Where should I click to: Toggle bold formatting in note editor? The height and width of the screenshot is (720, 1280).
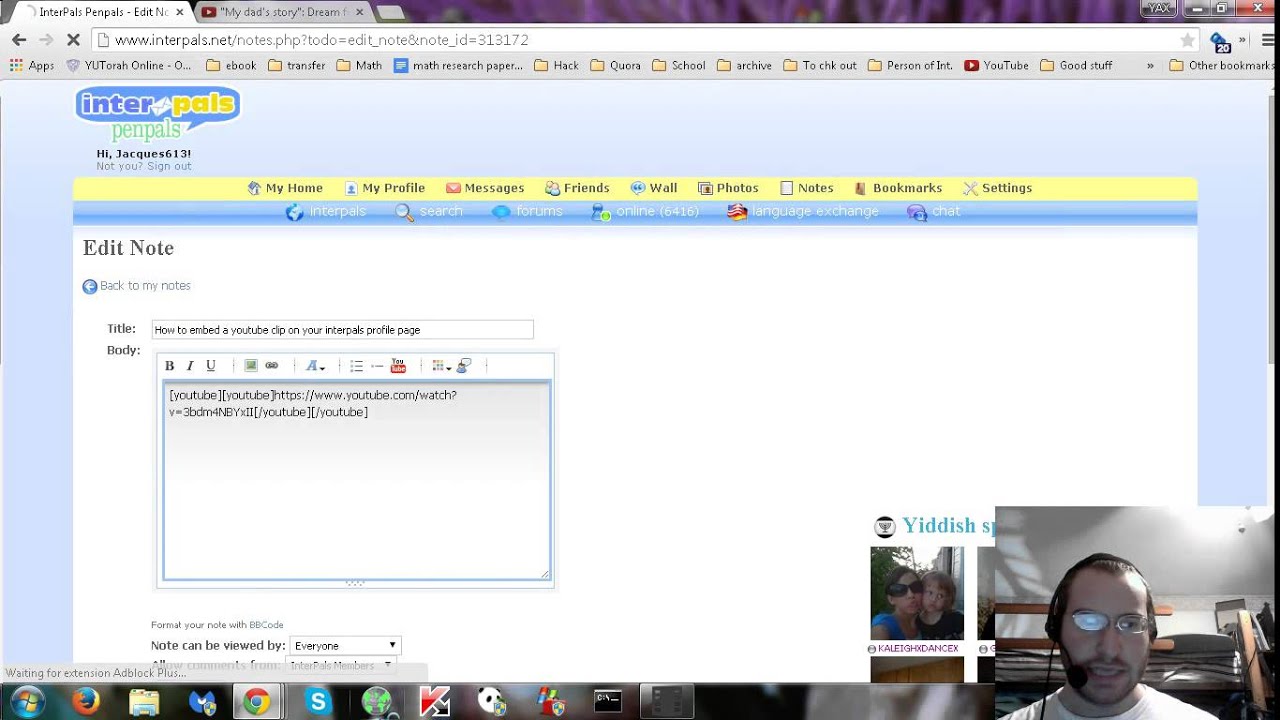(169, 366)
